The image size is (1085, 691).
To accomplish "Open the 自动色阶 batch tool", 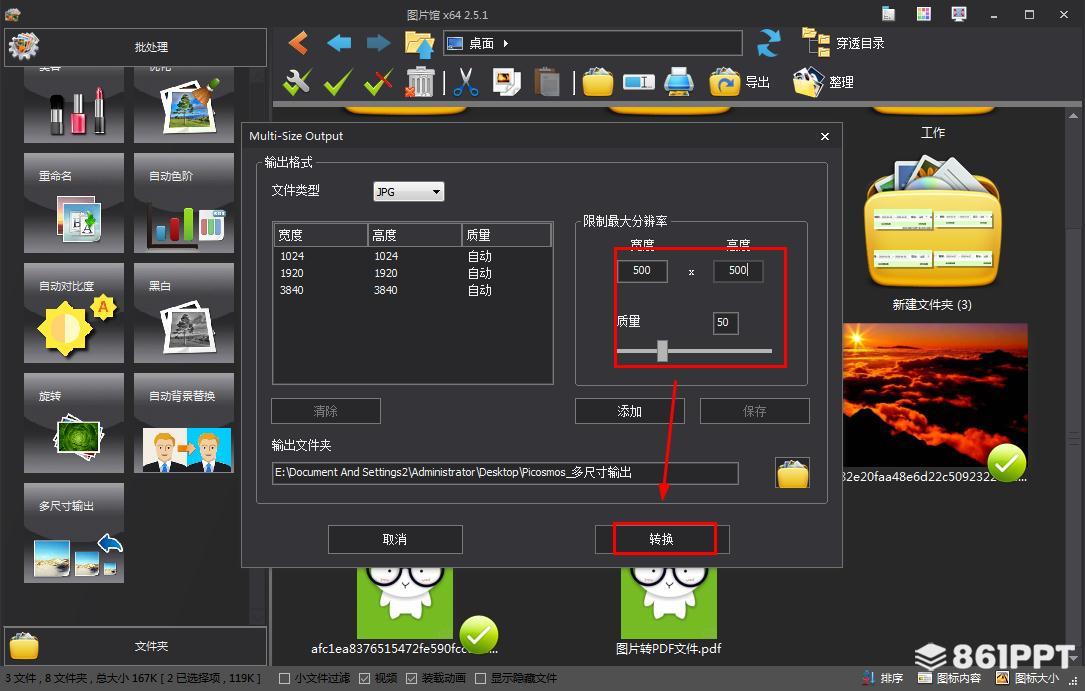I will pyautogui.click(x=184, y=203).
